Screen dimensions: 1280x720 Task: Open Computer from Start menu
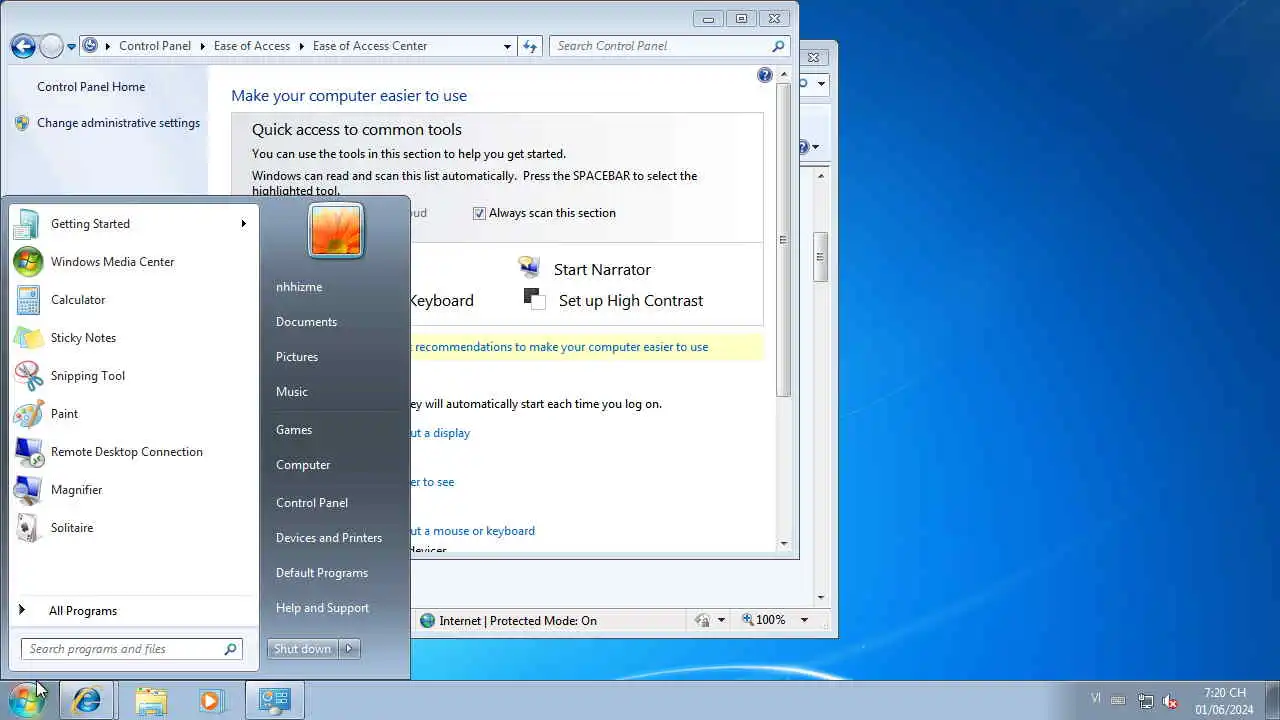pyautogui.click(x=303, y=465)
